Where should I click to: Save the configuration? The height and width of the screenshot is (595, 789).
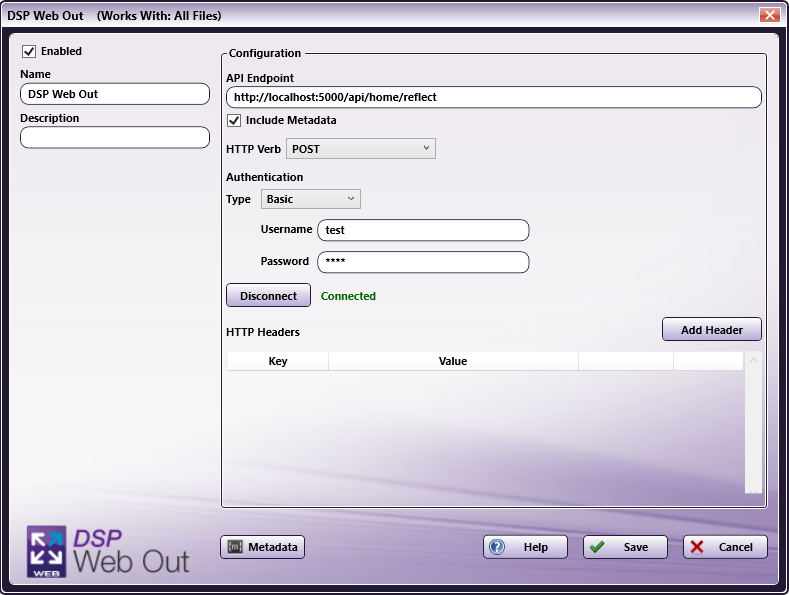click(x=625, y=547)
